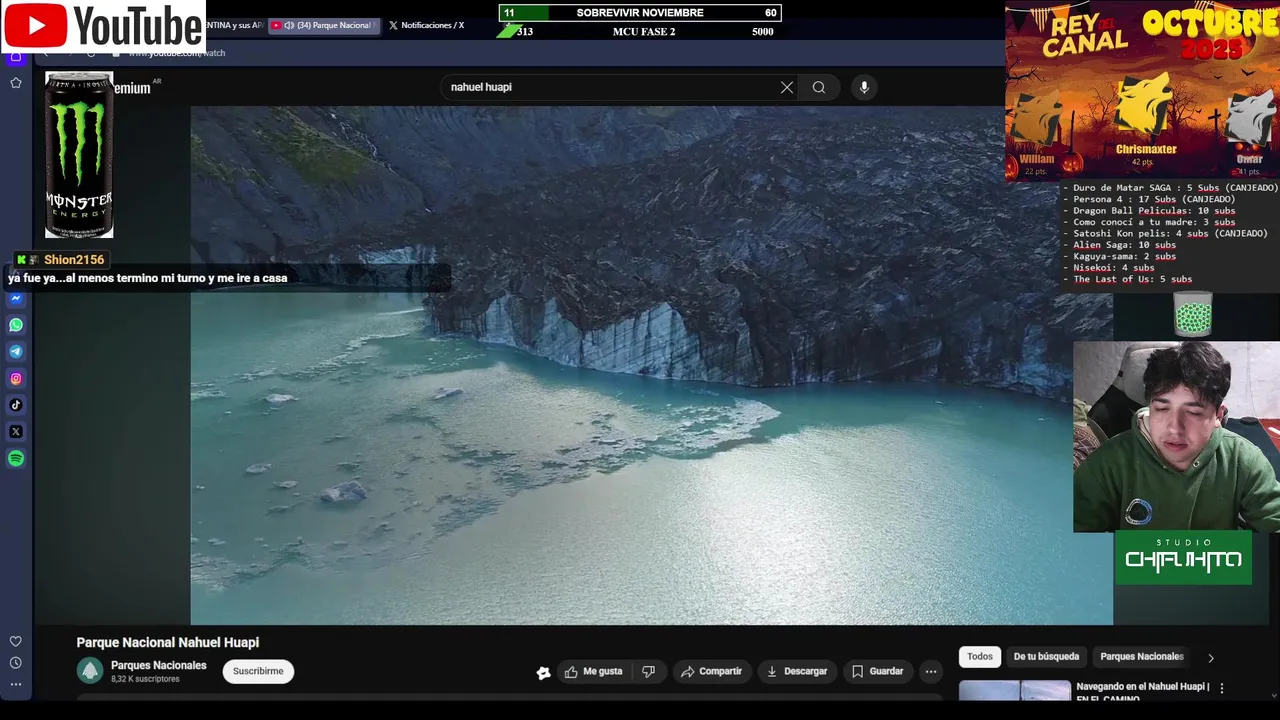Open history clock icon in sidebar
Image resolution: width=1280 pixels, height=720 pixels.
click(16, 663)
